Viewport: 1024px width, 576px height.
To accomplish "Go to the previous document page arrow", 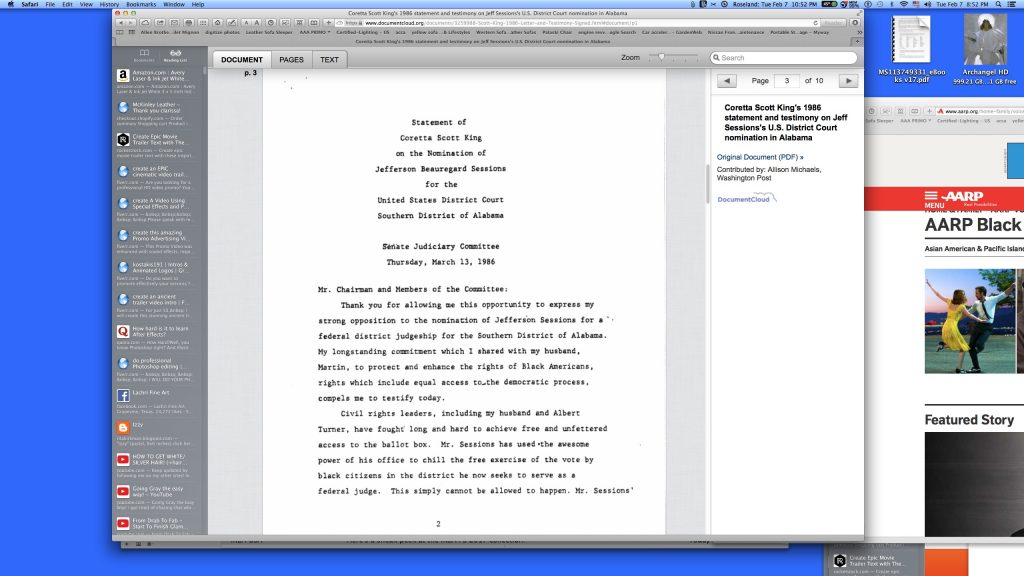I will (728, 80).
